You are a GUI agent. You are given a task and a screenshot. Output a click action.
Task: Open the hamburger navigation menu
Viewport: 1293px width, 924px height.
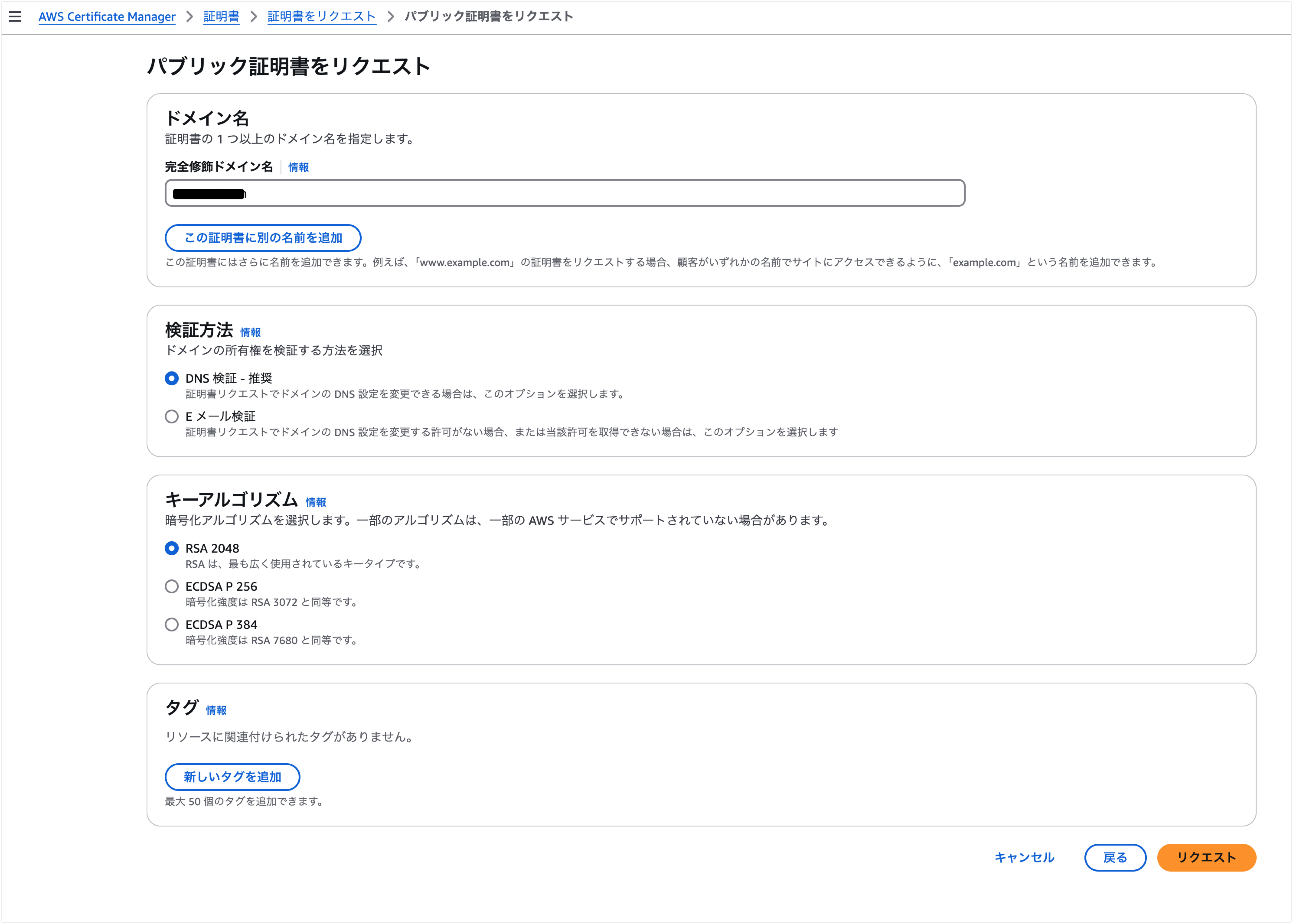point(15,16)
